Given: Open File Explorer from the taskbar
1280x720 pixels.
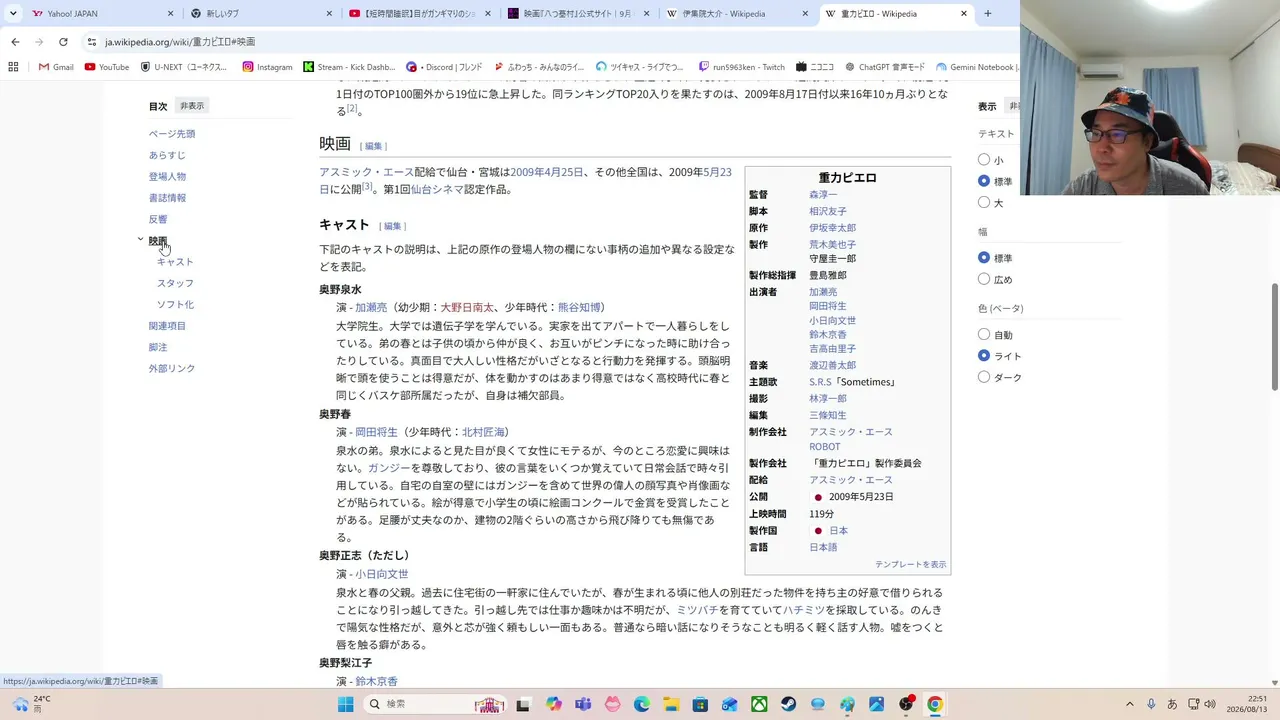Looking at the screenshot, I should click(671, 704).
